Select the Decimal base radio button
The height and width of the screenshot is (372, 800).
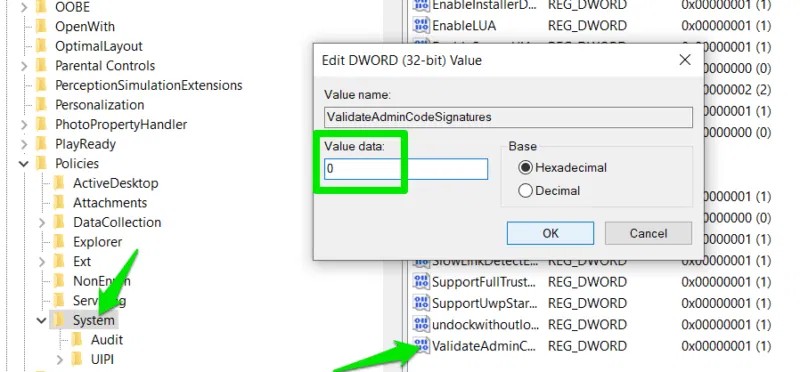pos(525,191)
